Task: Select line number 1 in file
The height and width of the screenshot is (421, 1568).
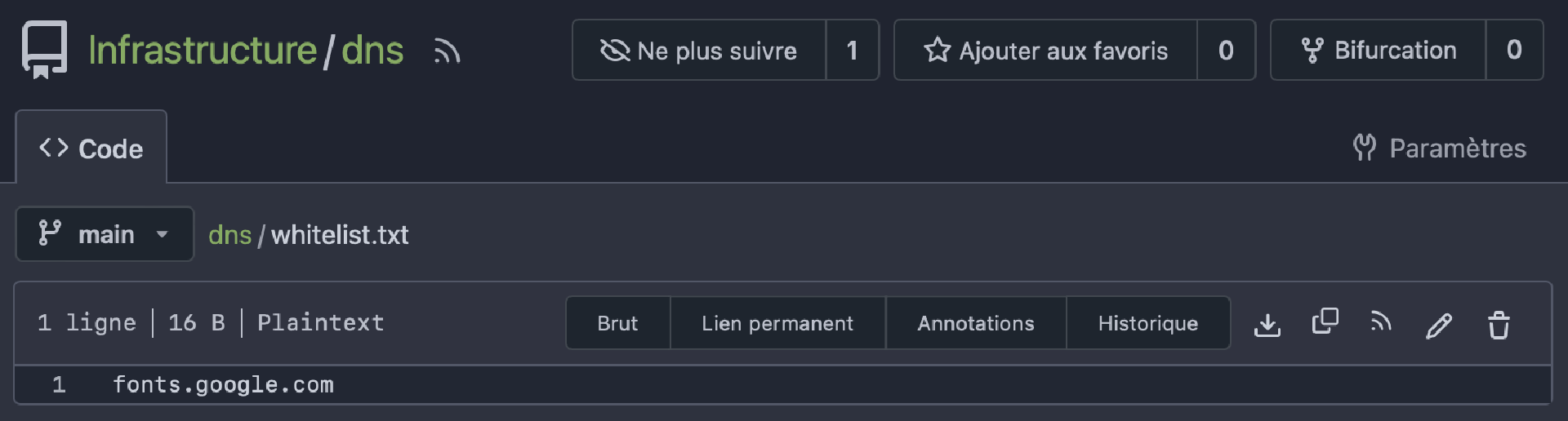Action: coord(59,385)
